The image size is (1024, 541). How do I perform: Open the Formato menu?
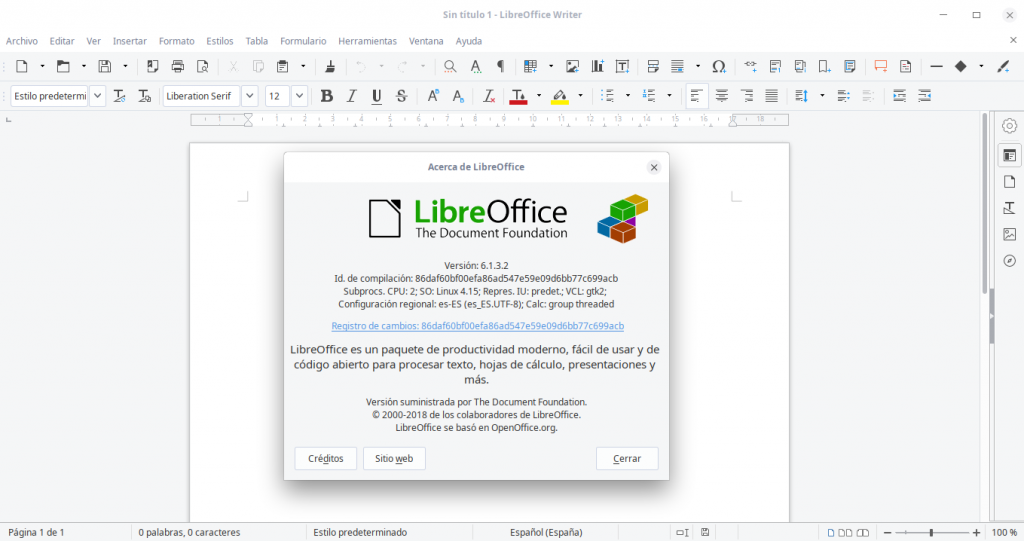[176, 41]
